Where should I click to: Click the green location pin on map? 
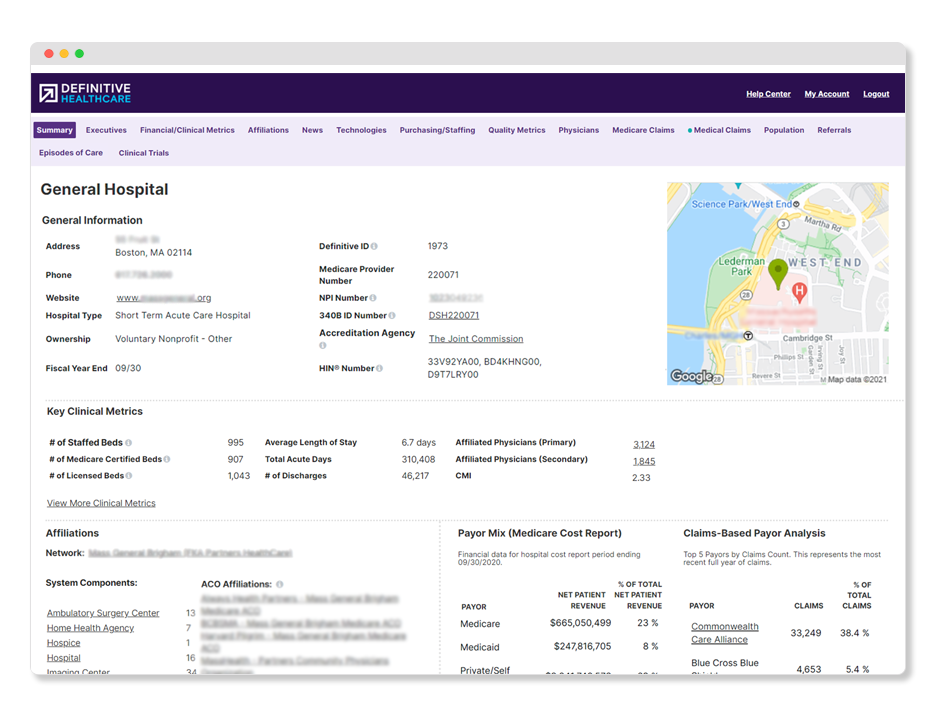coord(778,274)
